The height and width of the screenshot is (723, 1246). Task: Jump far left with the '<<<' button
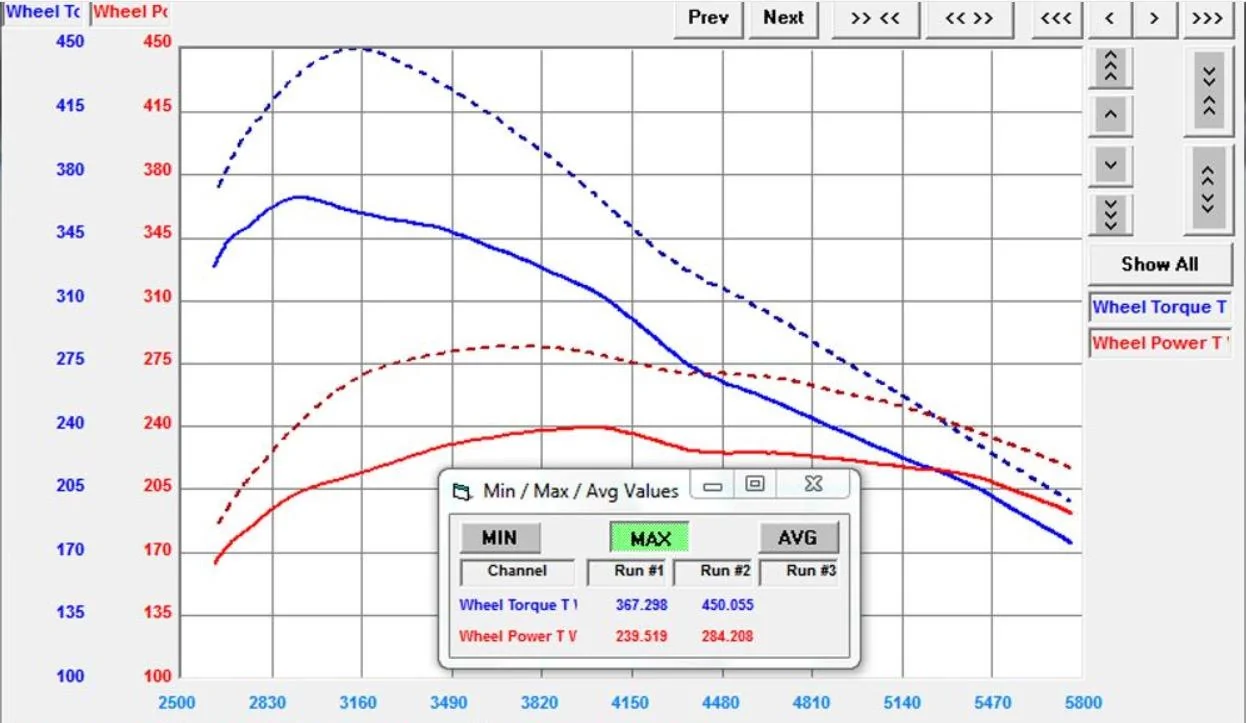[x=1056, y=18]
